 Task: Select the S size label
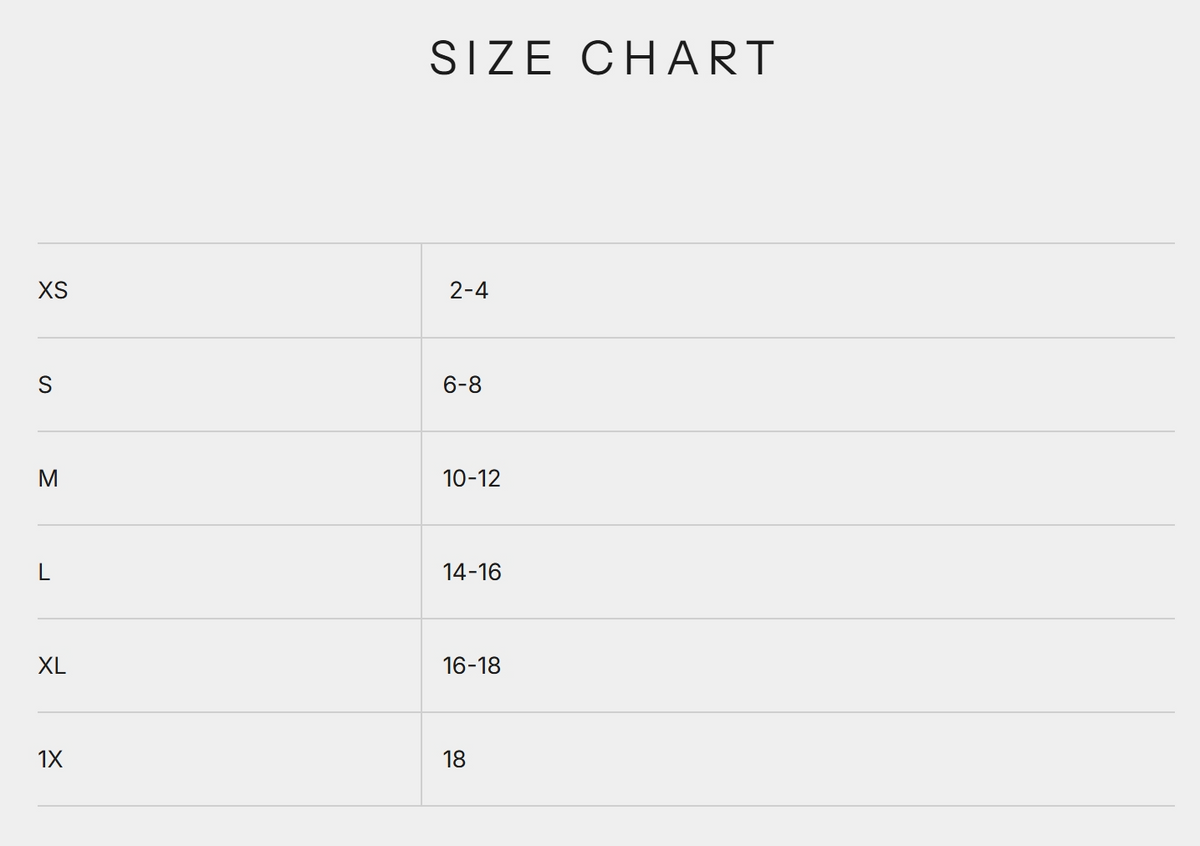coord(44,385)
